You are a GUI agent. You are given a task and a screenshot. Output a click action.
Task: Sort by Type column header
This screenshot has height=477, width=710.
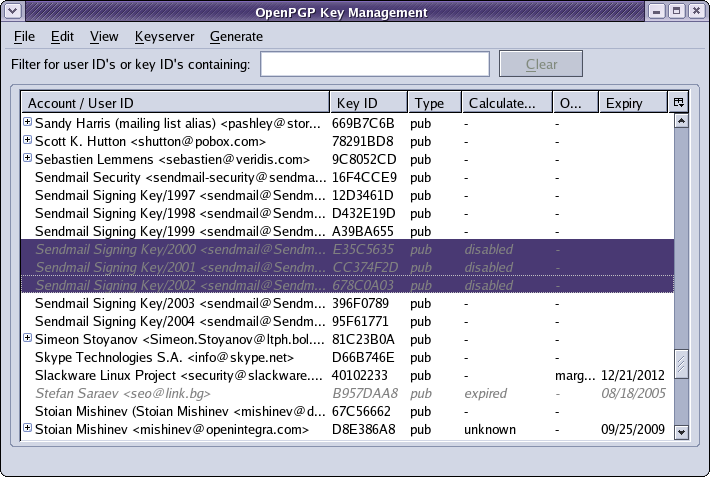coord(435,103)
